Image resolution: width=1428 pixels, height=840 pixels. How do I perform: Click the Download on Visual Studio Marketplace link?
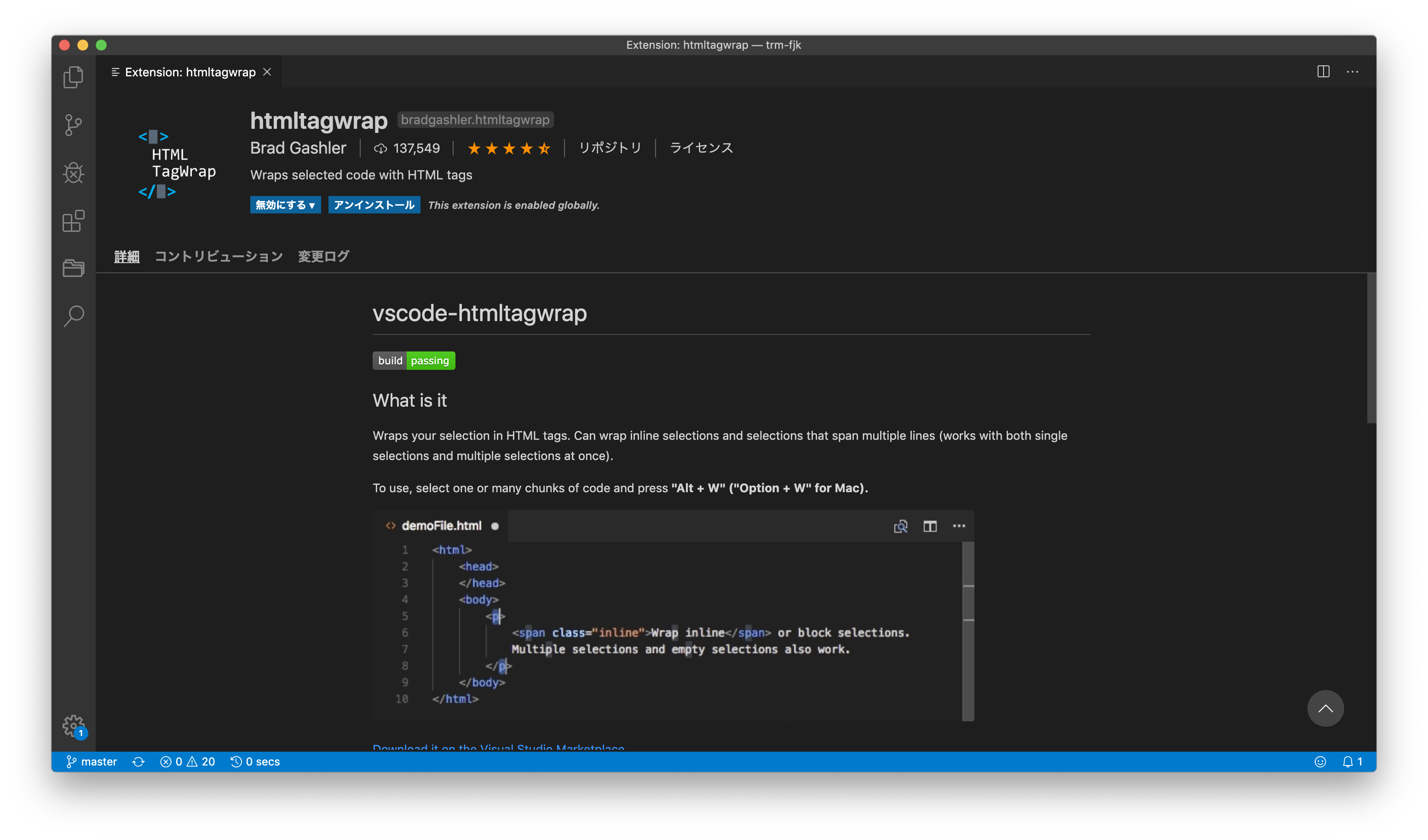499,747
